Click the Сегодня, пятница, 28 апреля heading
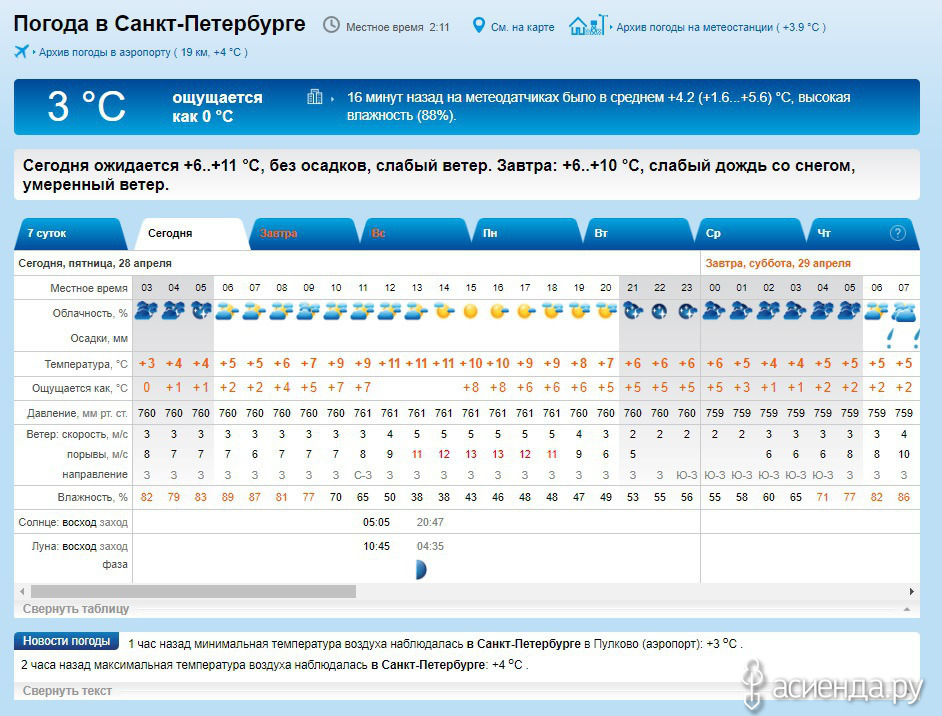This screenshot has width=942, height=716. pyautogui.click(x=95, y=263)
